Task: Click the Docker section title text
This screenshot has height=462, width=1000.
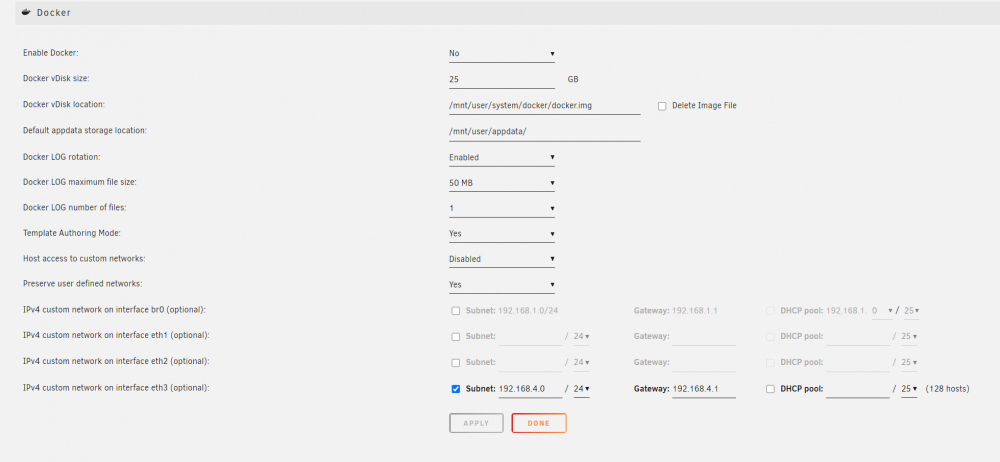Action: [x=54, y=13]
